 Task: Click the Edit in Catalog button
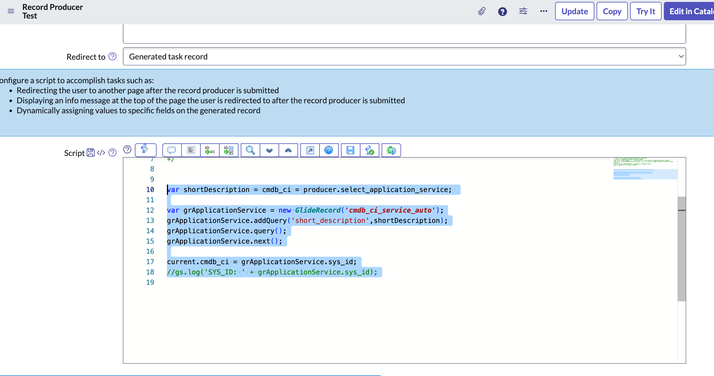tap(689, 11)
